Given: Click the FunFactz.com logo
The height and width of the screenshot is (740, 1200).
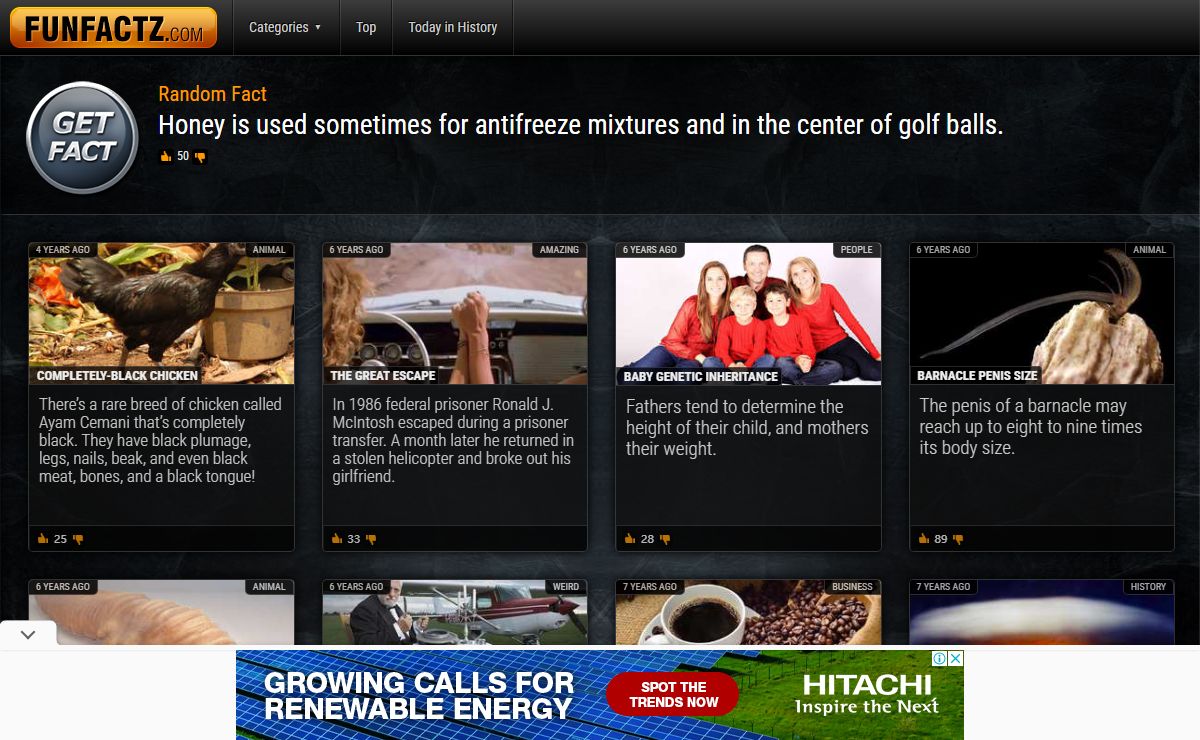Looking at the screenshot, I should pos(113,28).
